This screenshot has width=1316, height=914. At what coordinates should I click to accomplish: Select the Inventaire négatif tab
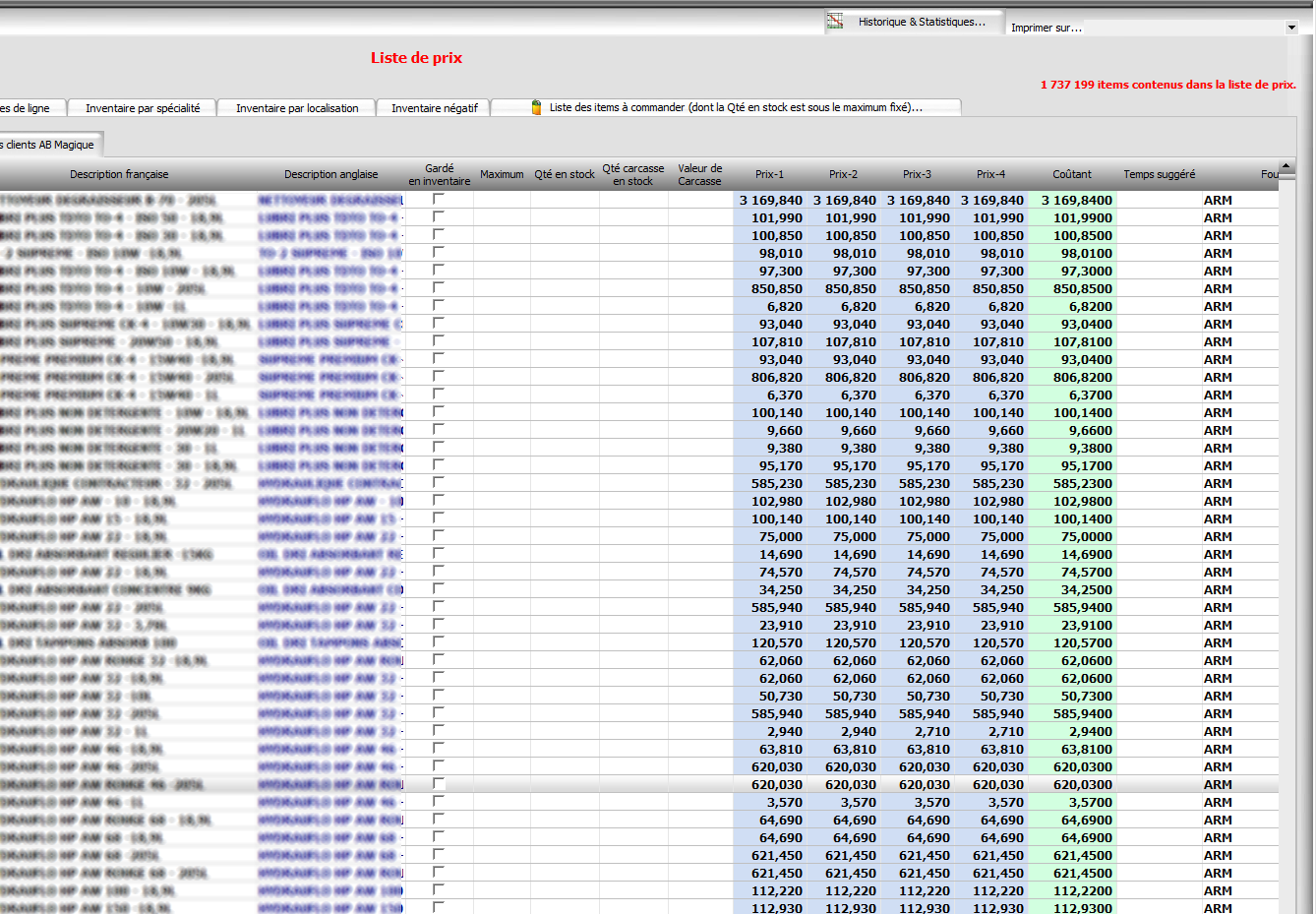point(434,108)
